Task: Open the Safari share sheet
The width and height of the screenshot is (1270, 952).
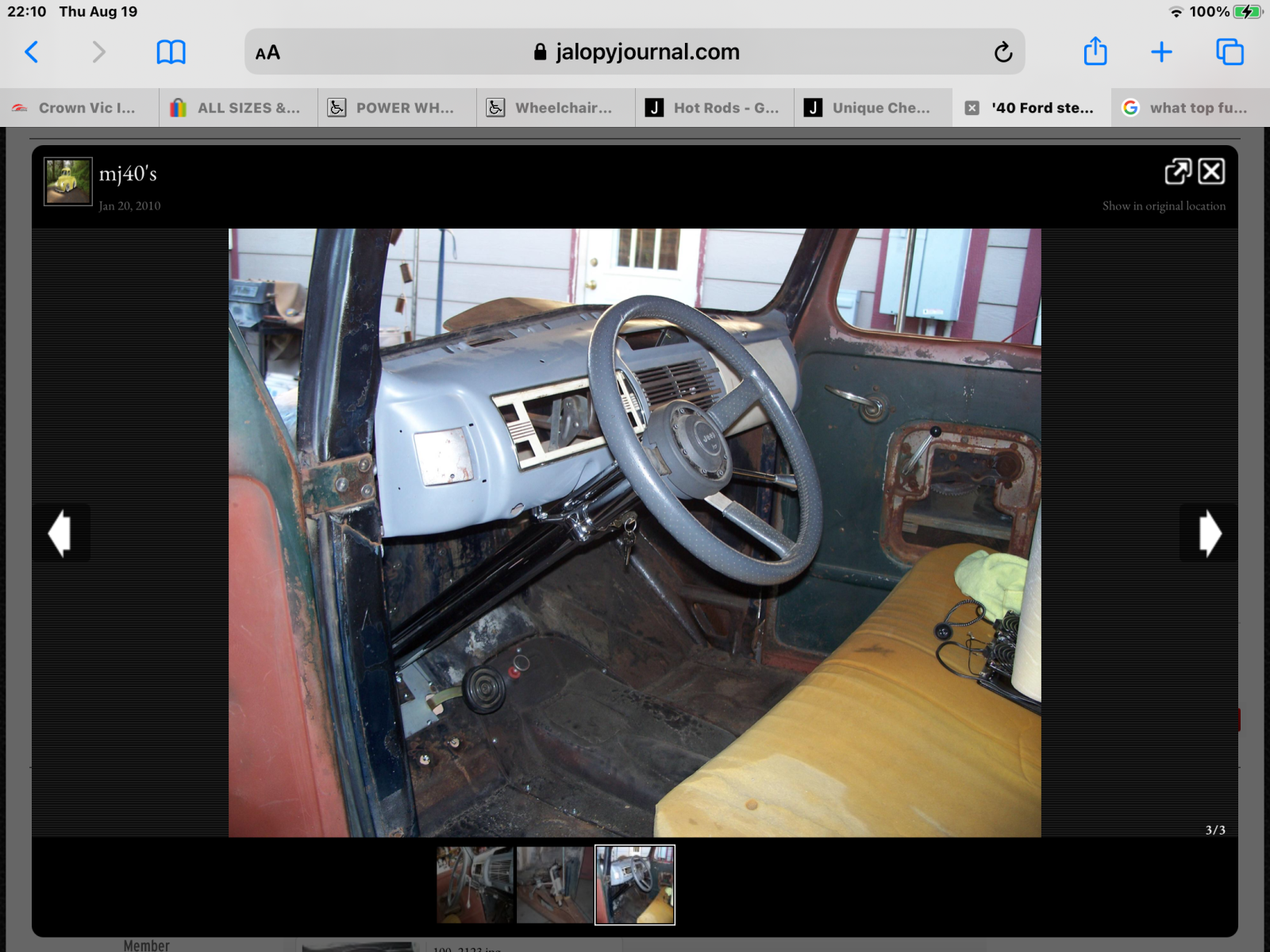Action: click(1095, 52)
